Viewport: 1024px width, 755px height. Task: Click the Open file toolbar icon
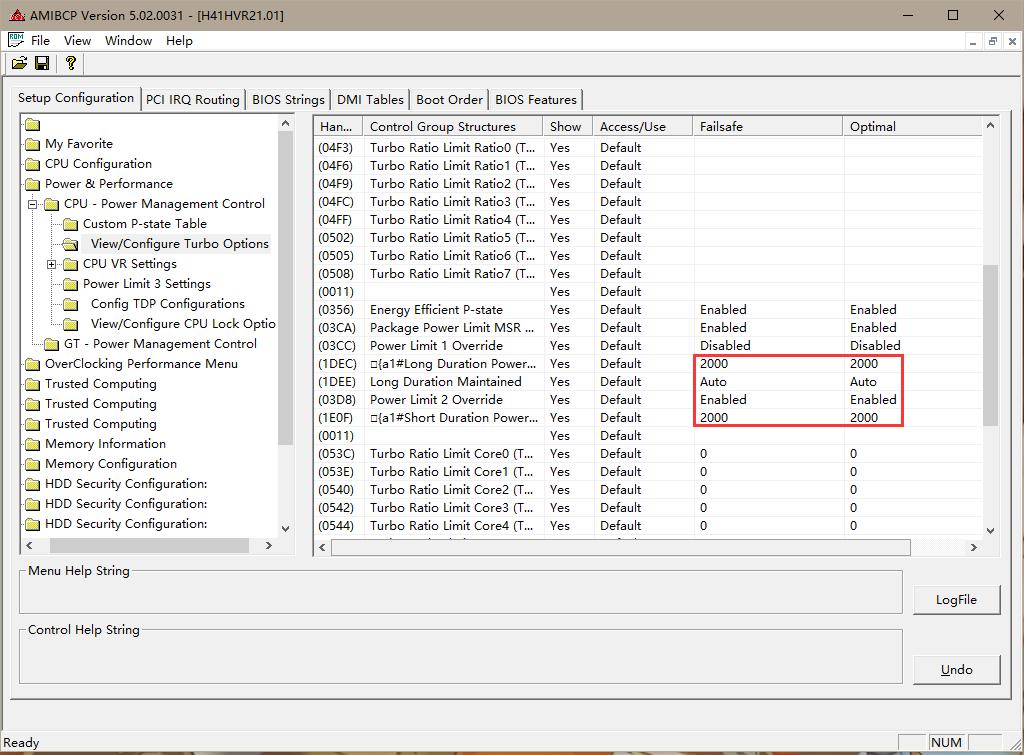(19, 63)
